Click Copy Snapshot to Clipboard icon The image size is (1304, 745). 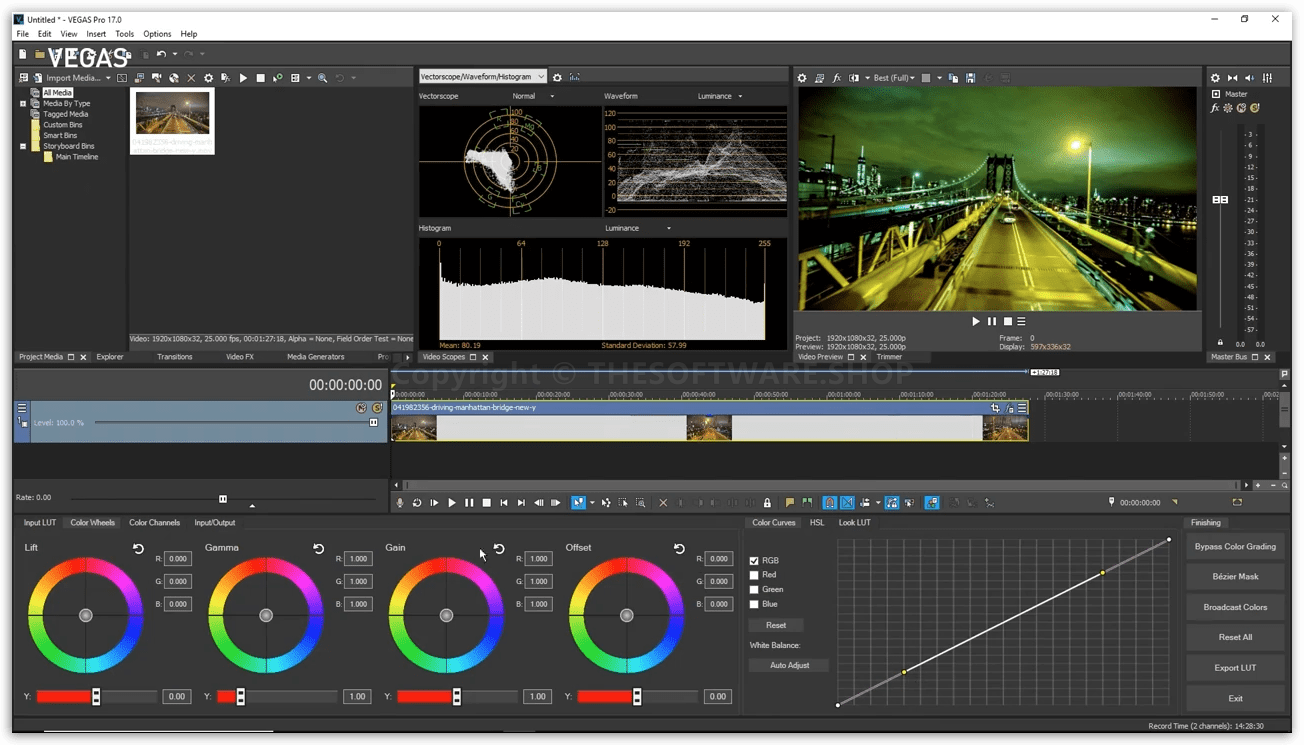pos(953,78)
